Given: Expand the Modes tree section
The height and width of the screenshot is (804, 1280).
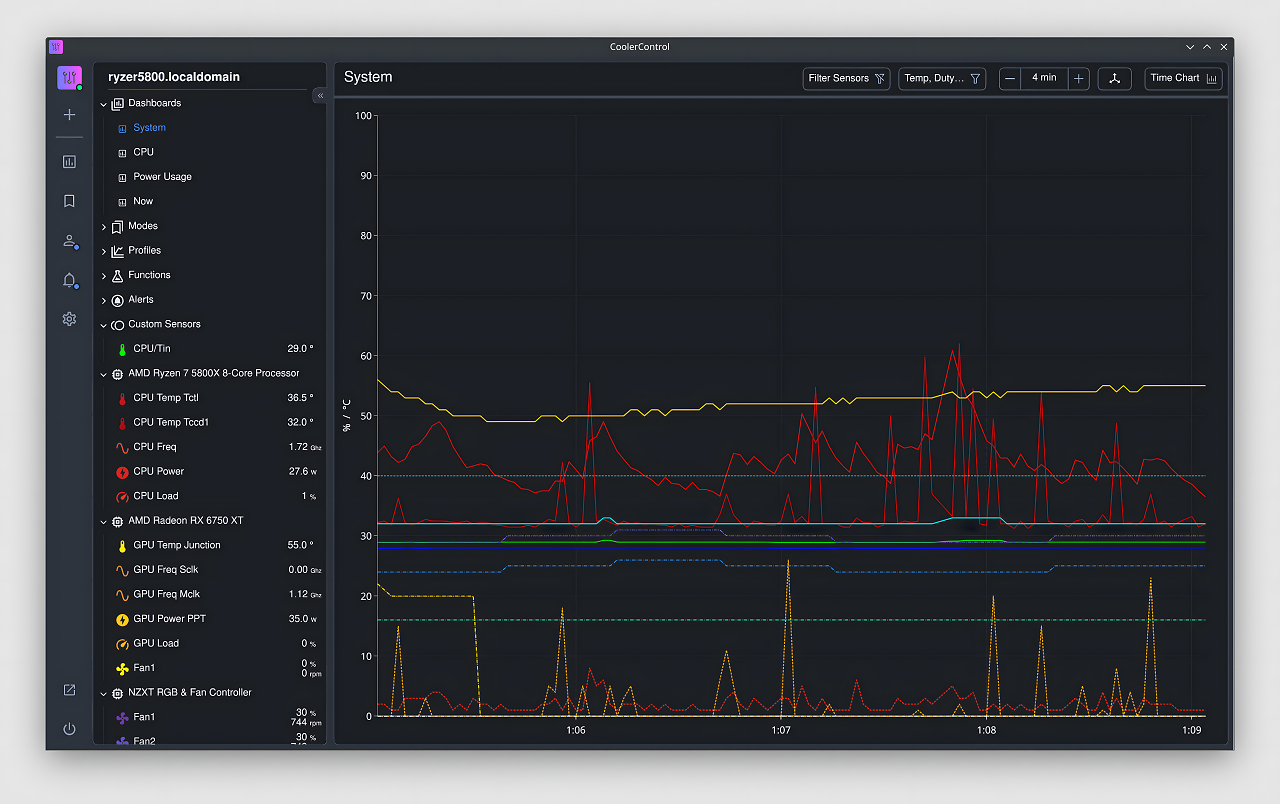Looking at the screenshot, I should point(104,227).
